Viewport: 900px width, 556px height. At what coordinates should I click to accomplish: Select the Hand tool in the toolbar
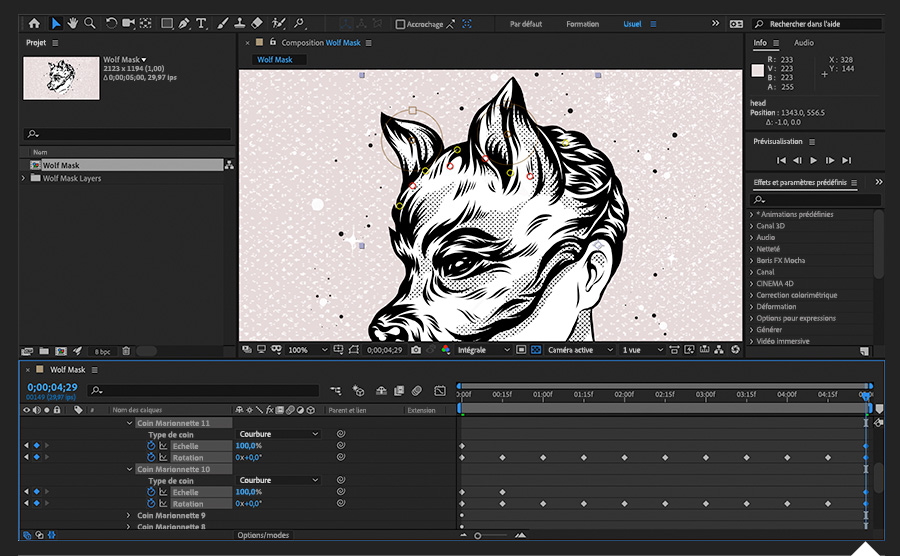[x=73, y=23]
